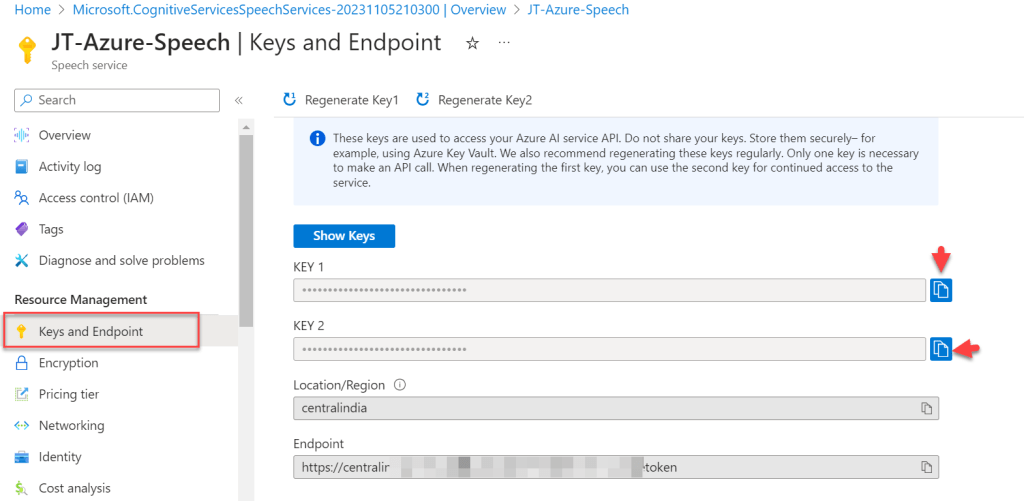Click the 'Speech service' subtitle text
The height and width of the screenshot is (501, 1024).
pos(89,65)
